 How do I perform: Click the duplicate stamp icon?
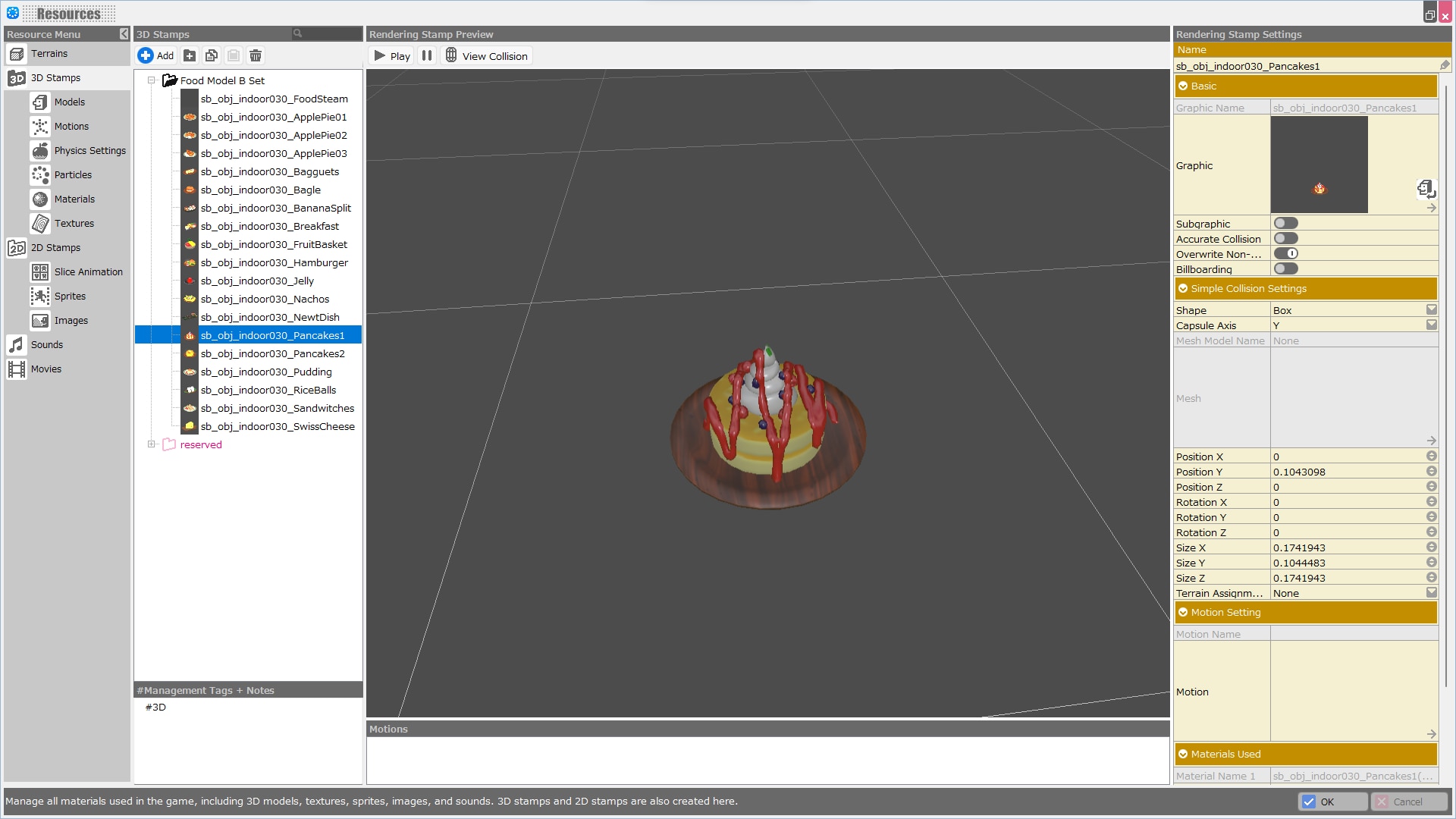(212, 55)
